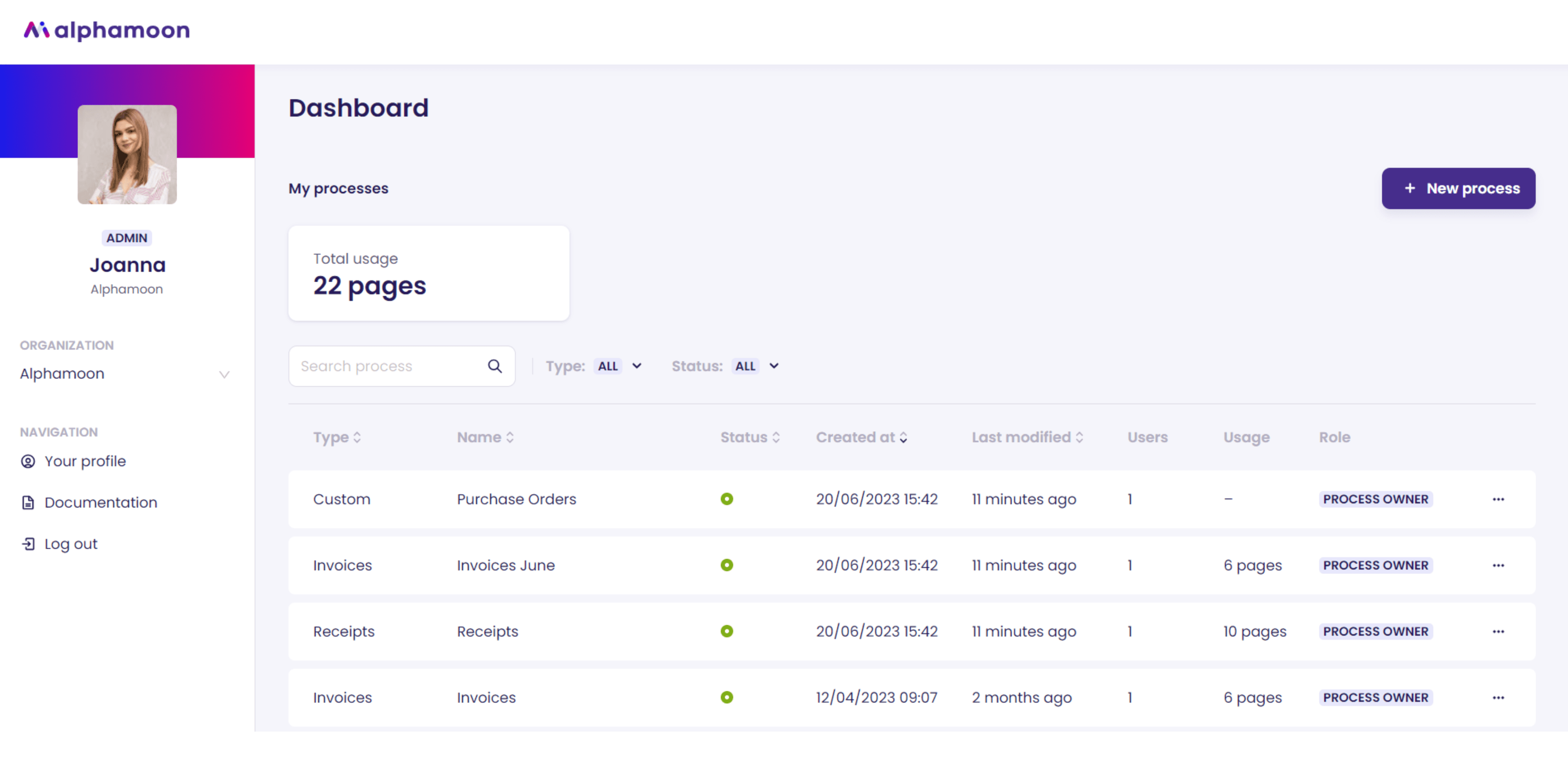Go to Your profile

pyautogui.click(x=85, y=461)
